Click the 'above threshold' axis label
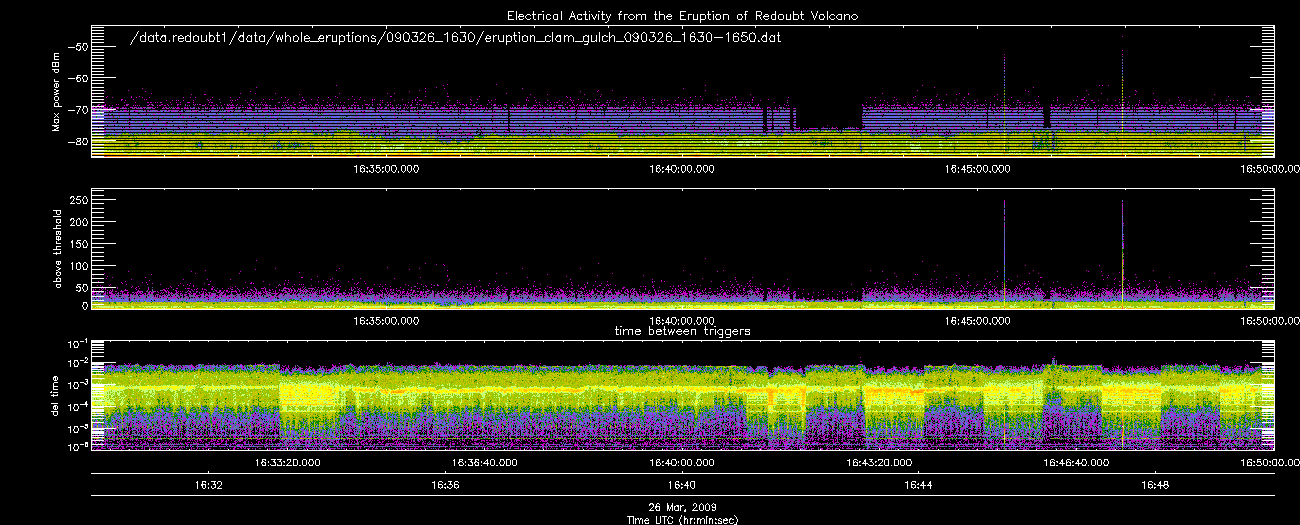The width and height of the screenshot is (1300, 525). (56, 247)
